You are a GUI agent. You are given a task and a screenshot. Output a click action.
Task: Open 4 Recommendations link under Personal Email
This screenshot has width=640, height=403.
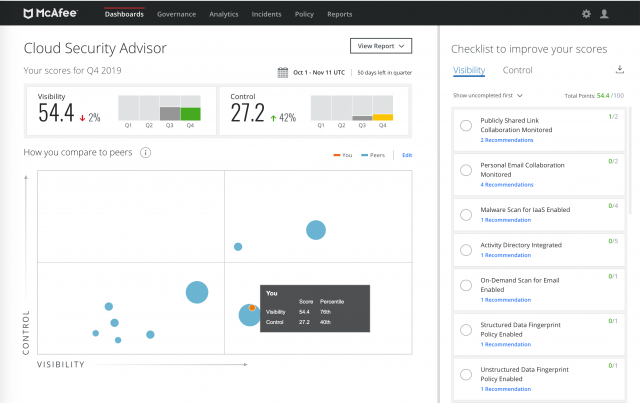point(507,185)
